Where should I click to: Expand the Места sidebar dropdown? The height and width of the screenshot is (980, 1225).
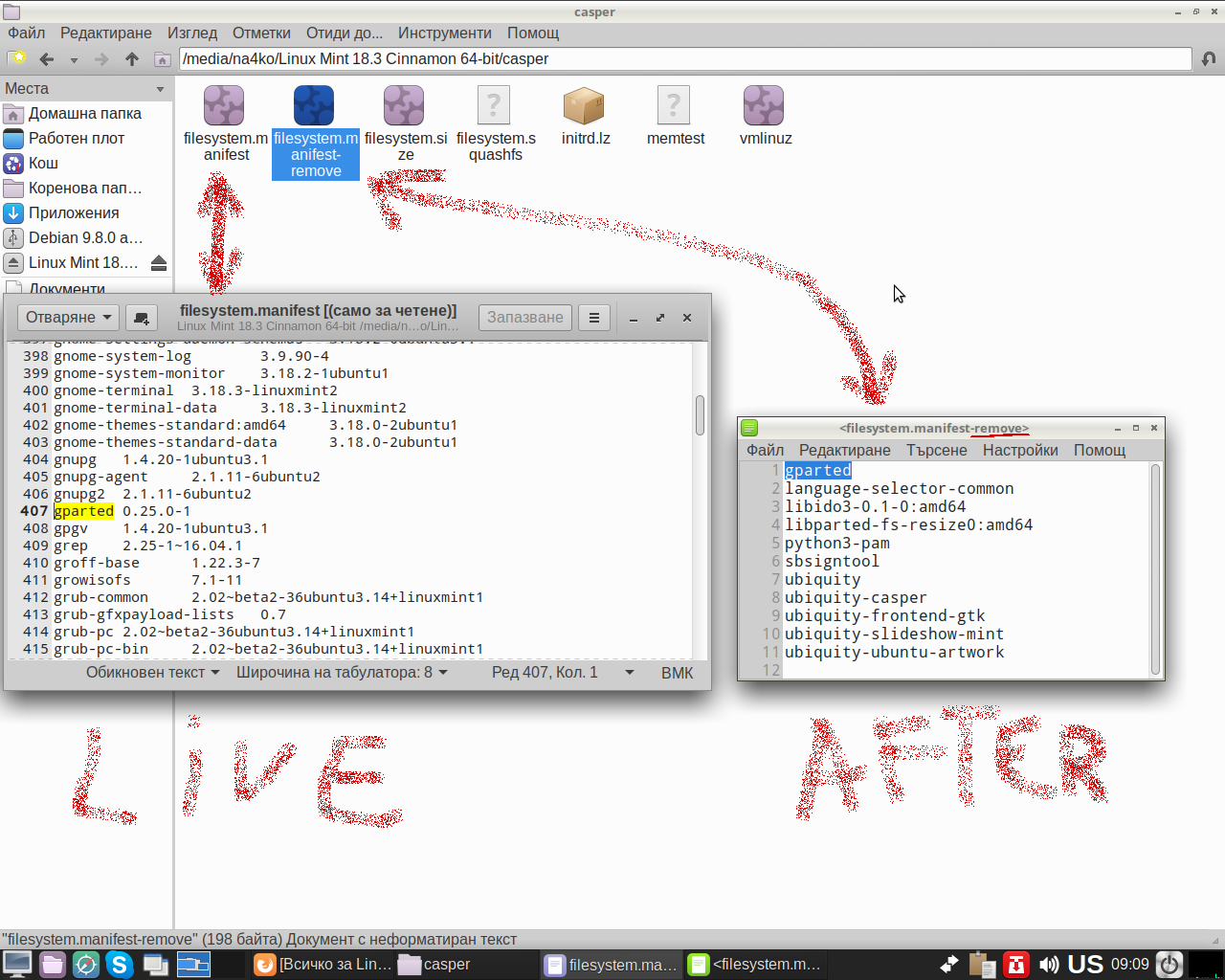160,89
